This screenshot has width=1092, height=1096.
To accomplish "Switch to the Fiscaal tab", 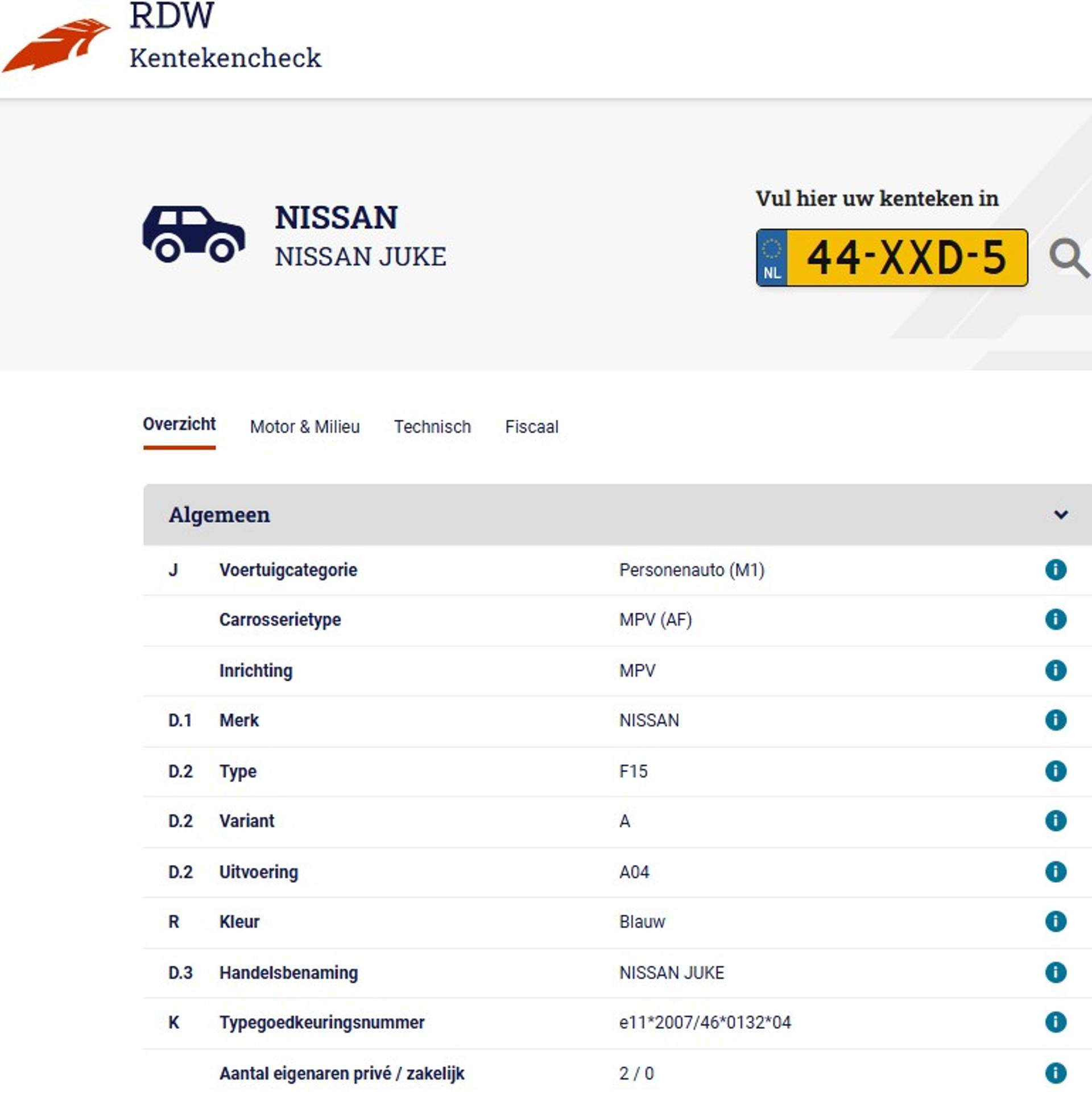I will [x=532, y=427].
